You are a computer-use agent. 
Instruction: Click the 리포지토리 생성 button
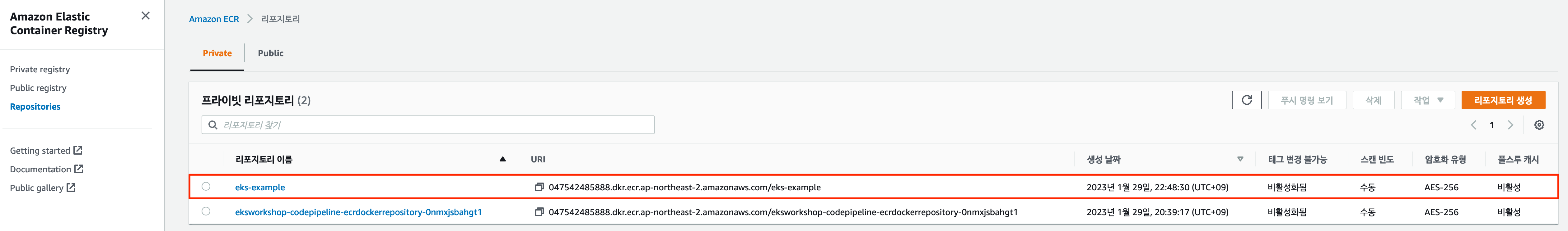(x=1503, y=100)
